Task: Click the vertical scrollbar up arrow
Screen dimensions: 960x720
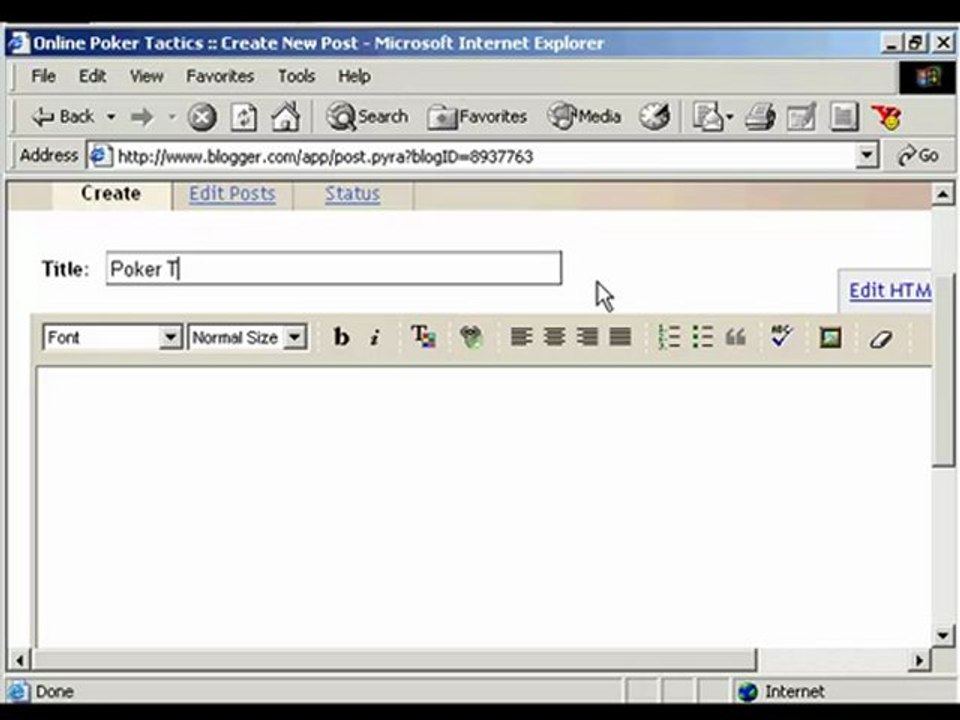Action: coord(943,195)
